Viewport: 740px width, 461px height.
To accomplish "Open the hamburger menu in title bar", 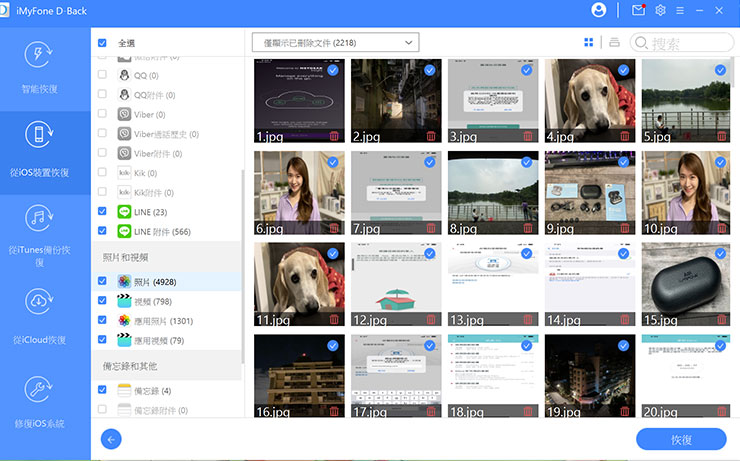I will point(682,10).
